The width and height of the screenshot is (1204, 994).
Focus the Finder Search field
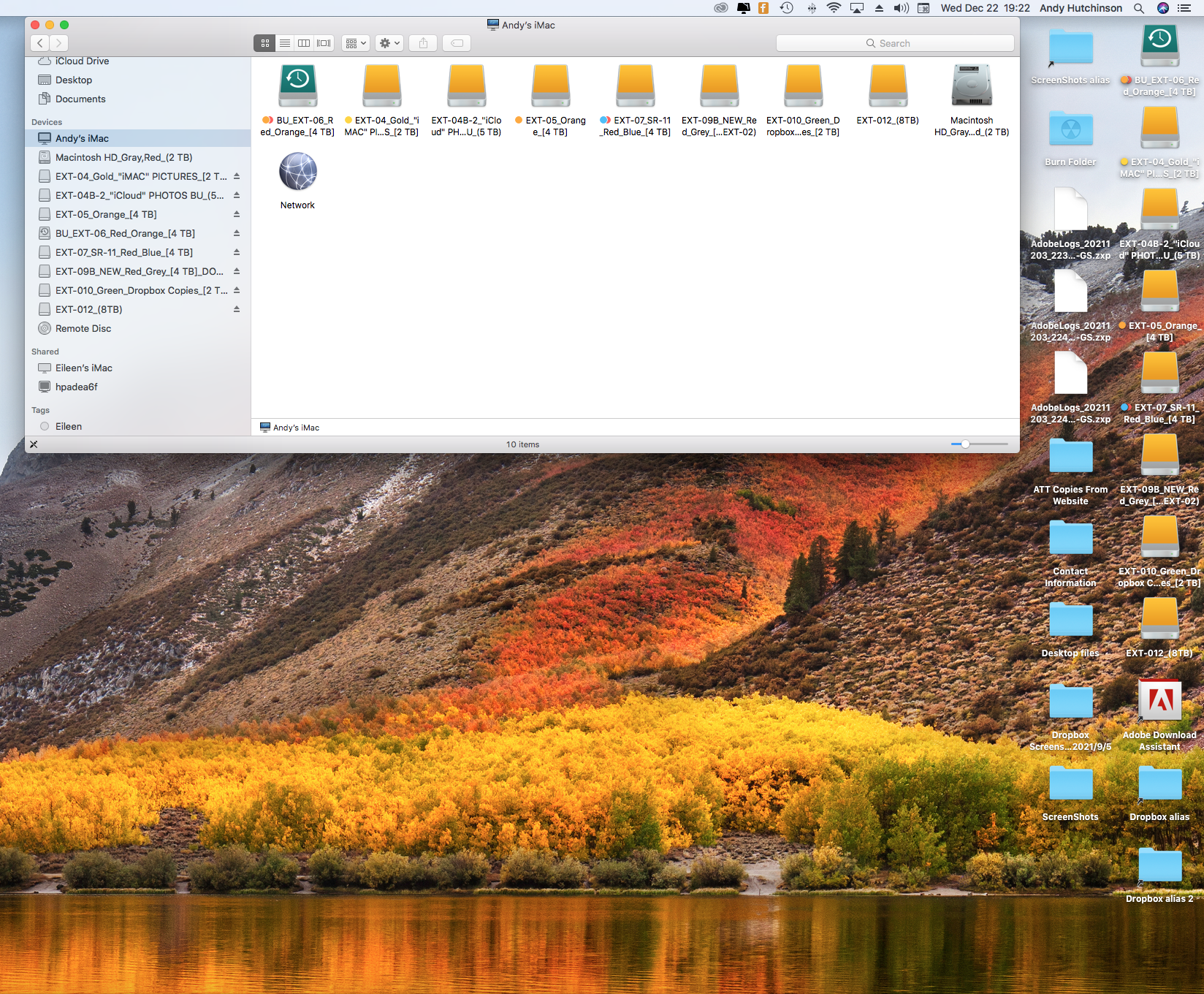(895, 43)
